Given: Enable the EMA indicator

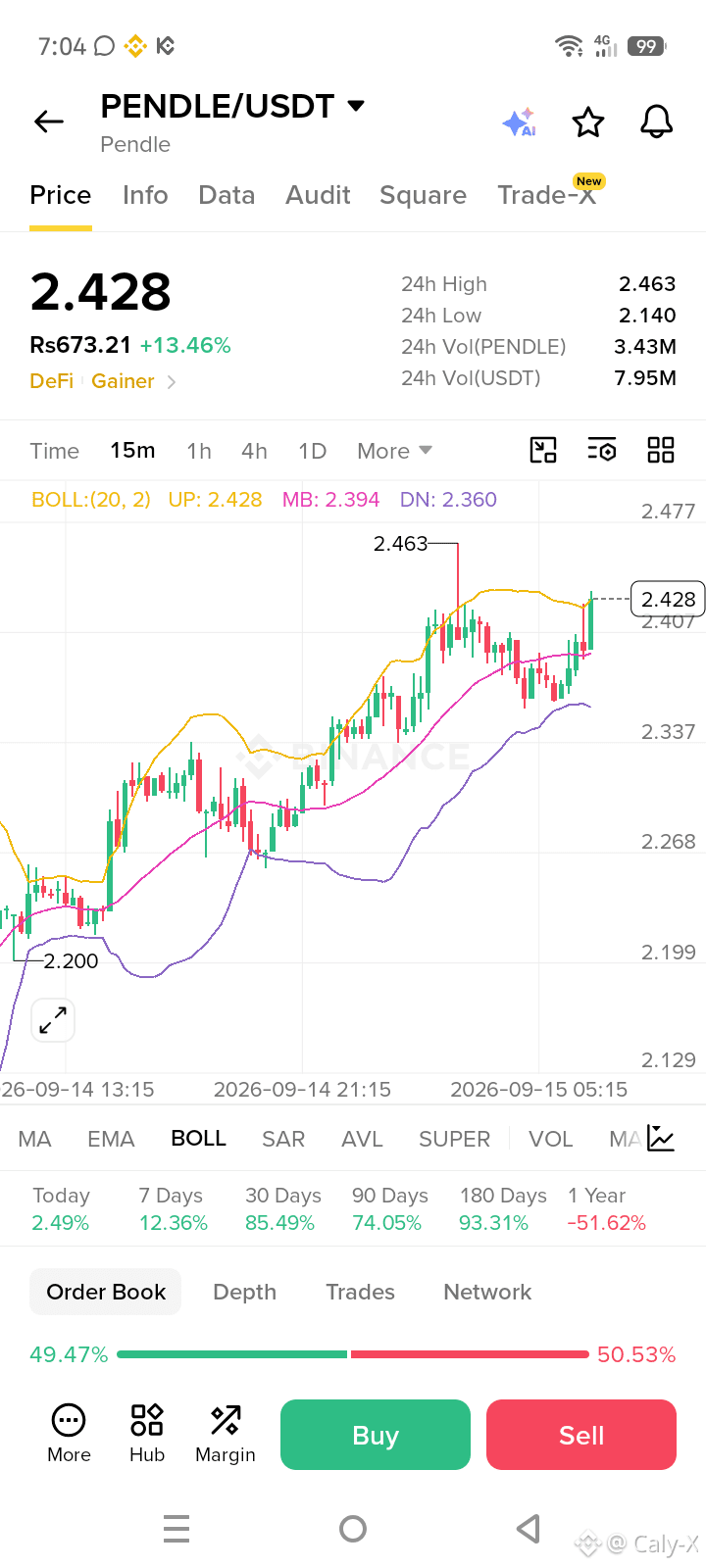Looking at the screenshot, I should (x=111, y=1139).
